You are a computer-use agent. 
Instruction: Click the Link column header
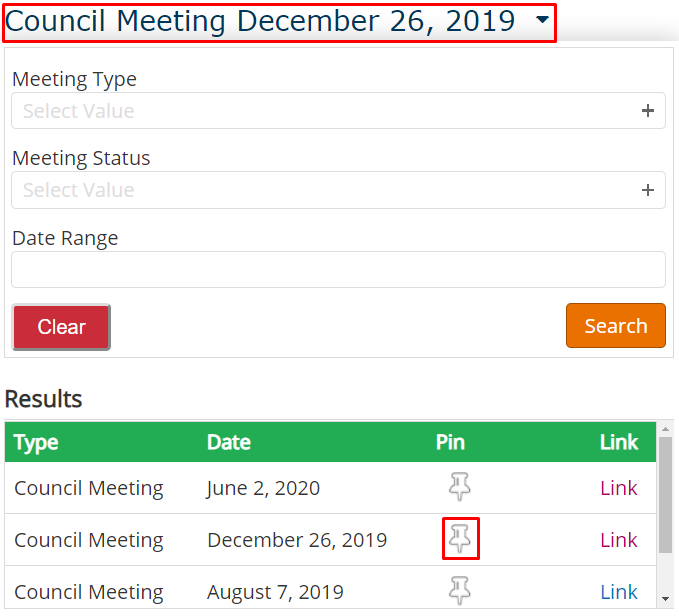pos(619,442)
